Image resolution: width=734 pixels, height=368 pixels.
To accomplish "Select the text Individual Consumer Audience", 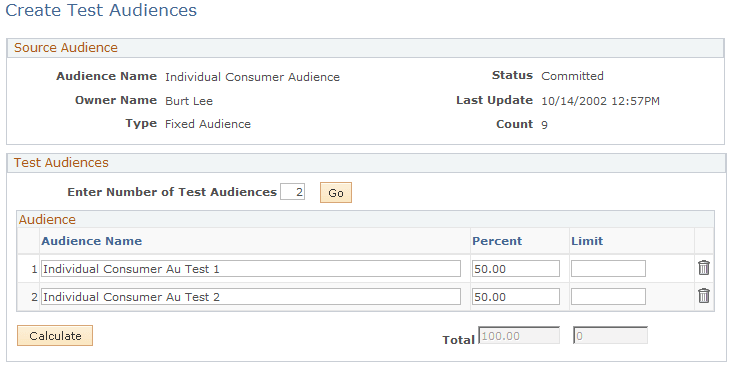I will point(253,77).
